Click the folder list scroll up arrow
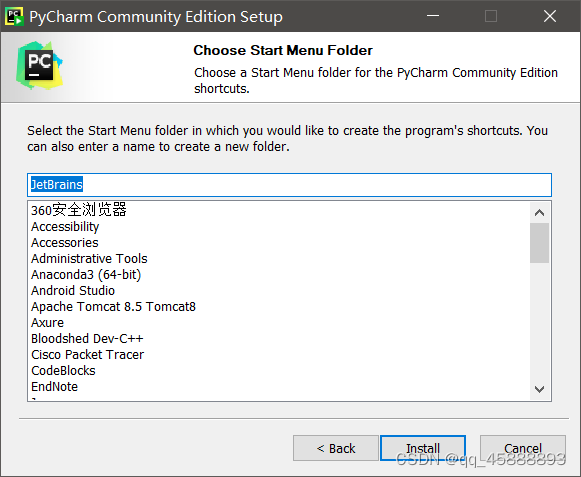The width and height of the screenshot is (581, 477). pos(540,213)
